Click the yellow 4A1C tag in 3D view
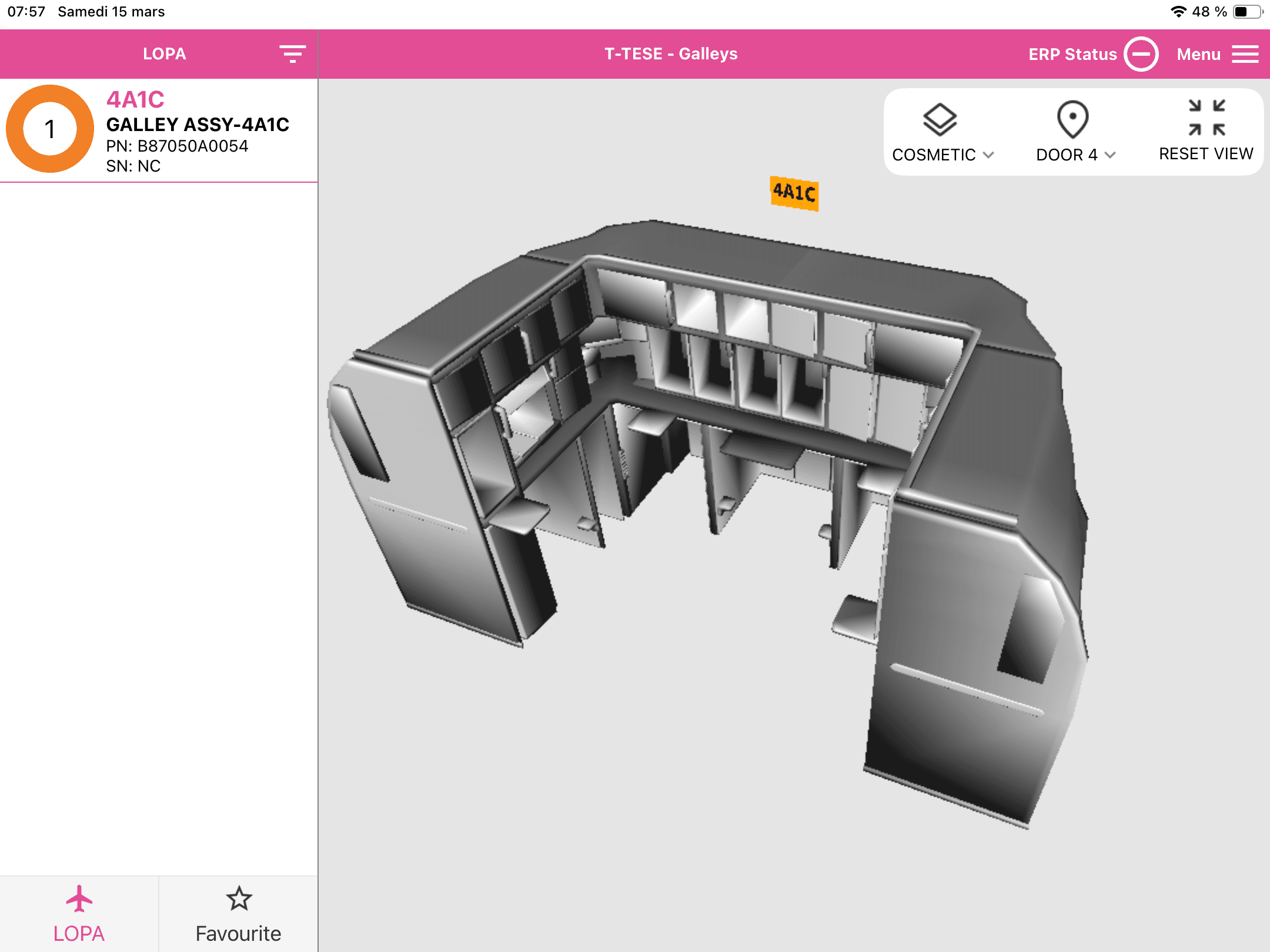Screen dimensions: 1270x952 (794, 193)
